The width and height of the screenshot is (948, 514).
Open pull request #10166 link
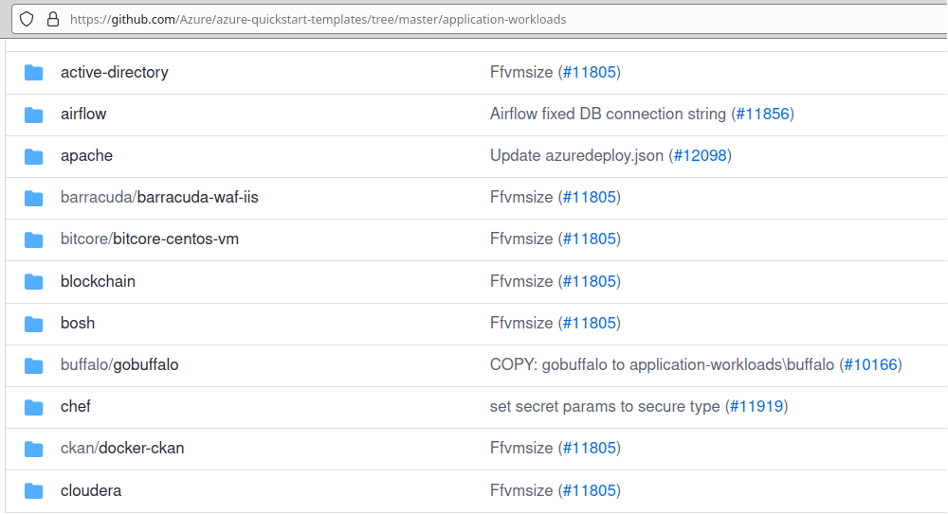point(870,365)
